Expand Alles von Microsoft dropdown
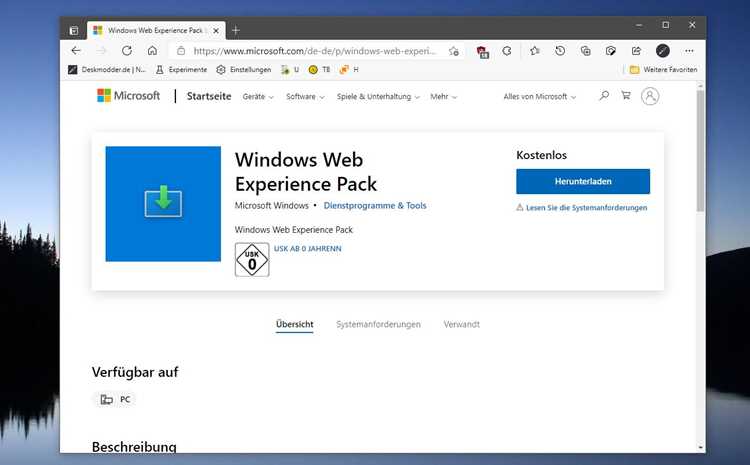Image resolution: width=750 pixels, height=465 pixels. point(540,97)
